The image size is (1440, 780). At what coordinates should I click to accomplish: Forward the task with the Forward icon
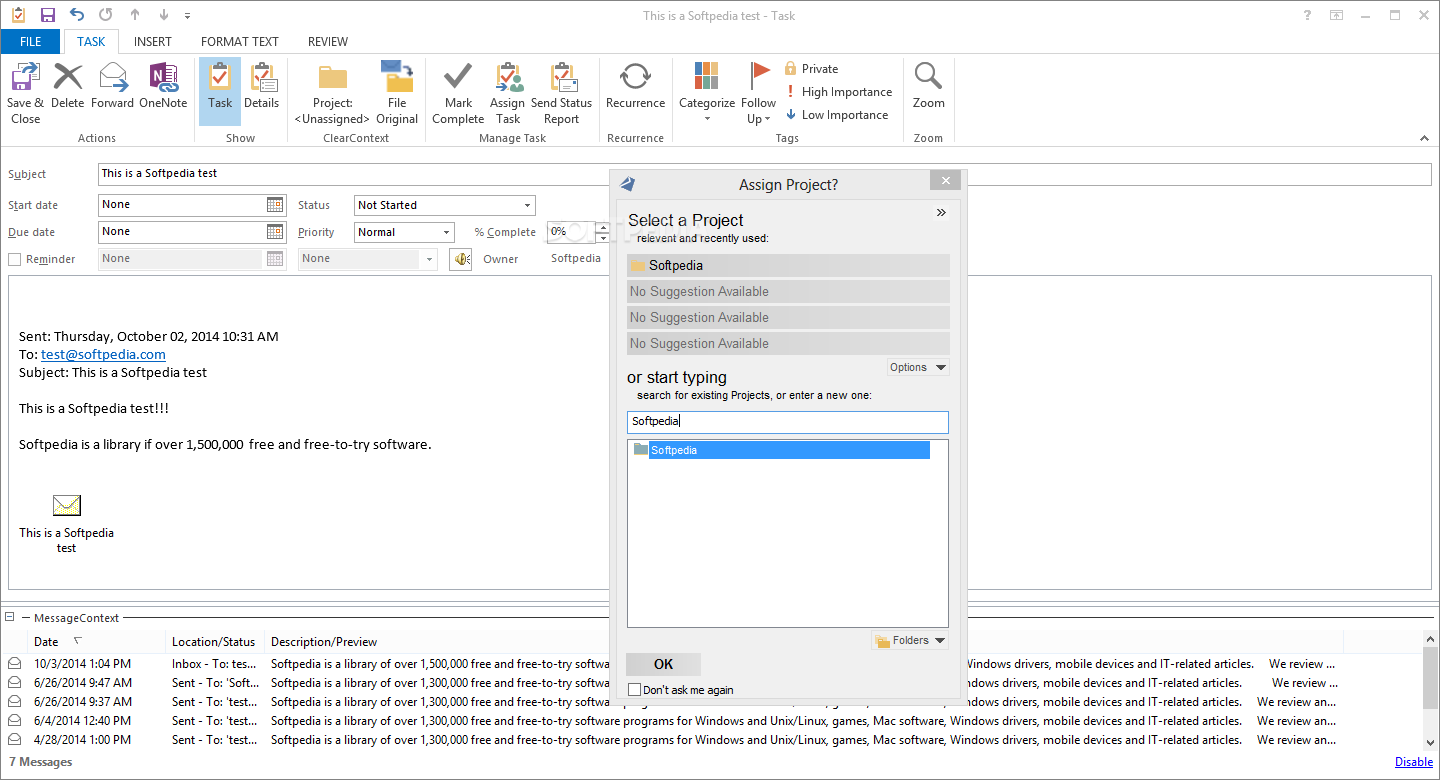112,86
